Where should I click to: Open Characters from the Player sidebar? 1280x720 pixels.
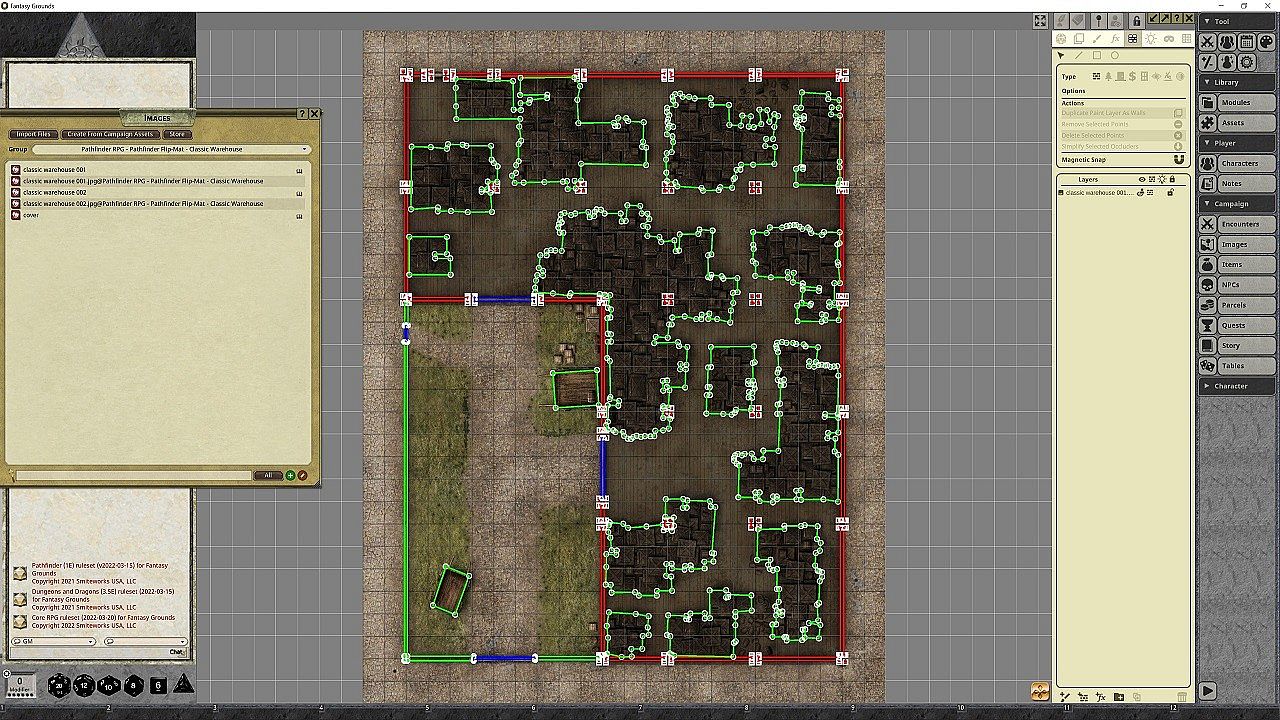pyautogui.click(x=1237, y=163)
